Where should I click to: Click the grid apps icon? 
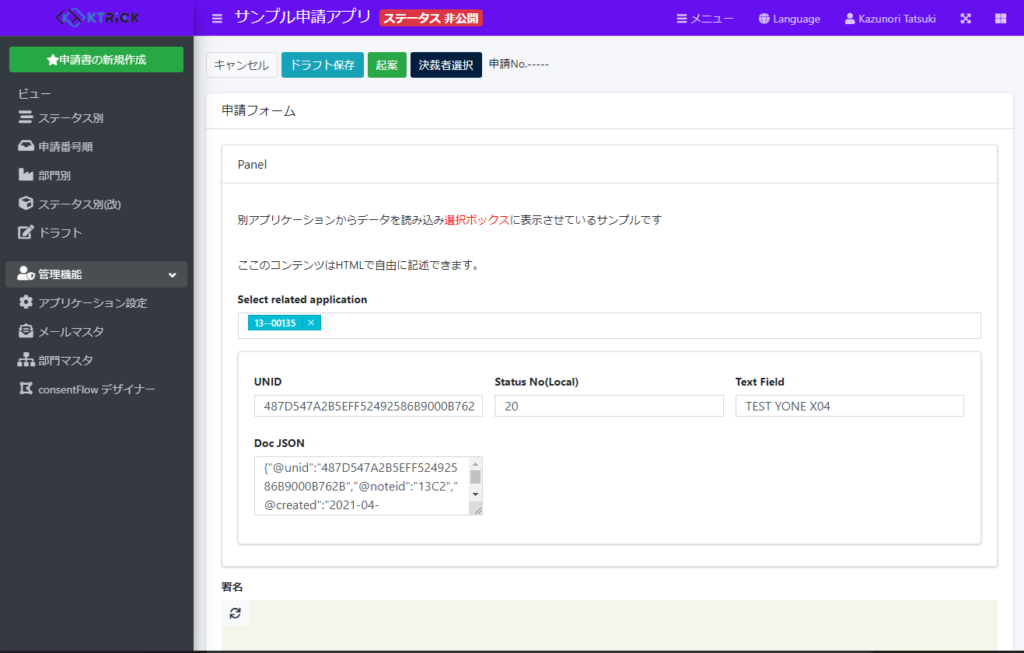click(1000, 18)
